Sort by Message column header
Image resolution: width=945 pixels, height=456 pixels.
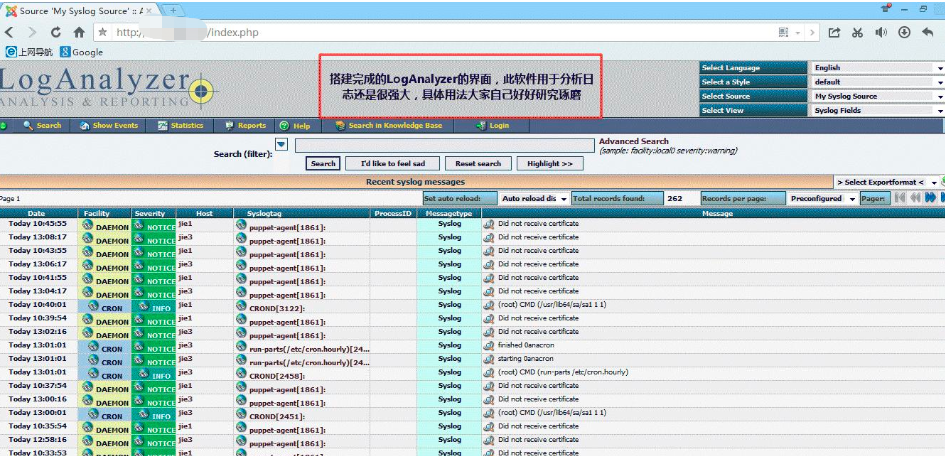pos(717,213)
